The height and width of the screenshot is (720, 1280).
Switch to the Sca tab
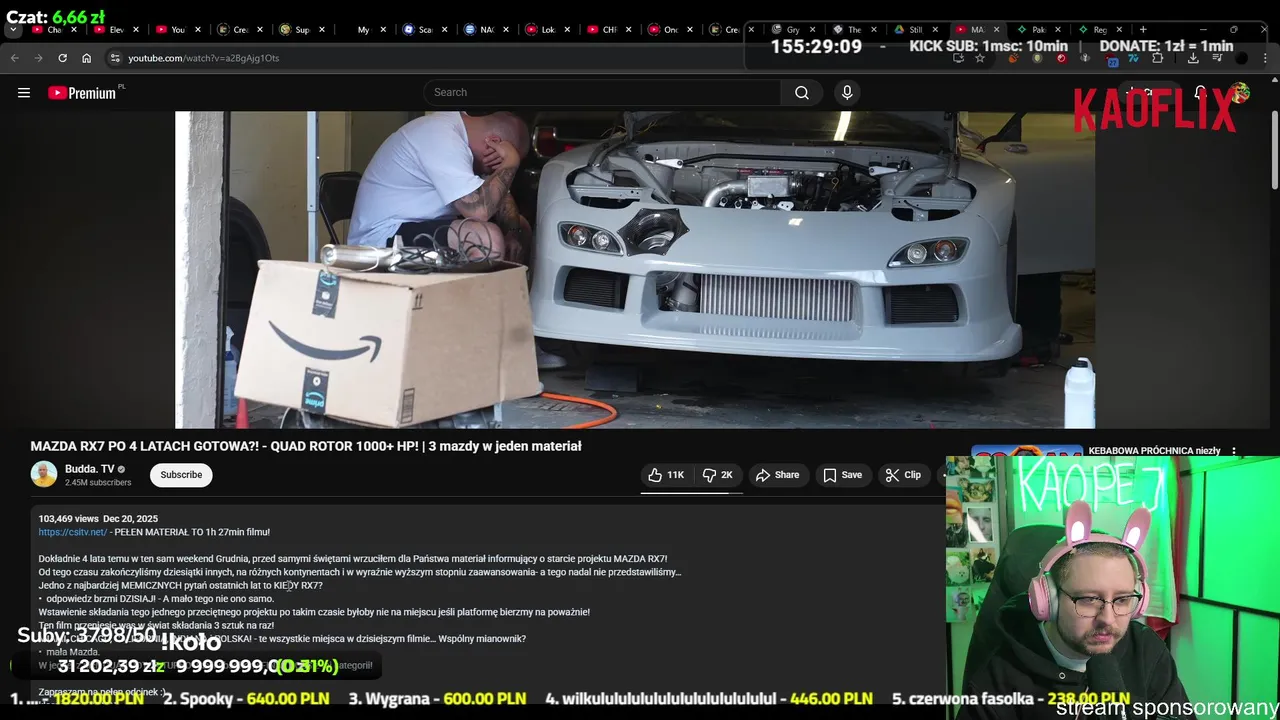425,29
